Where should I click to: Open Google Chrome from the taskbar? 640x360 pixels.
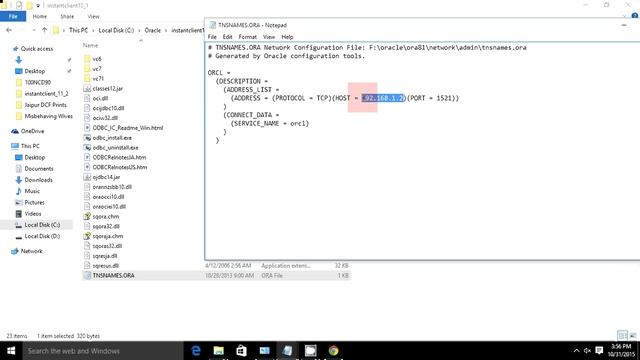pyautogui.click(x=333, y=351)
